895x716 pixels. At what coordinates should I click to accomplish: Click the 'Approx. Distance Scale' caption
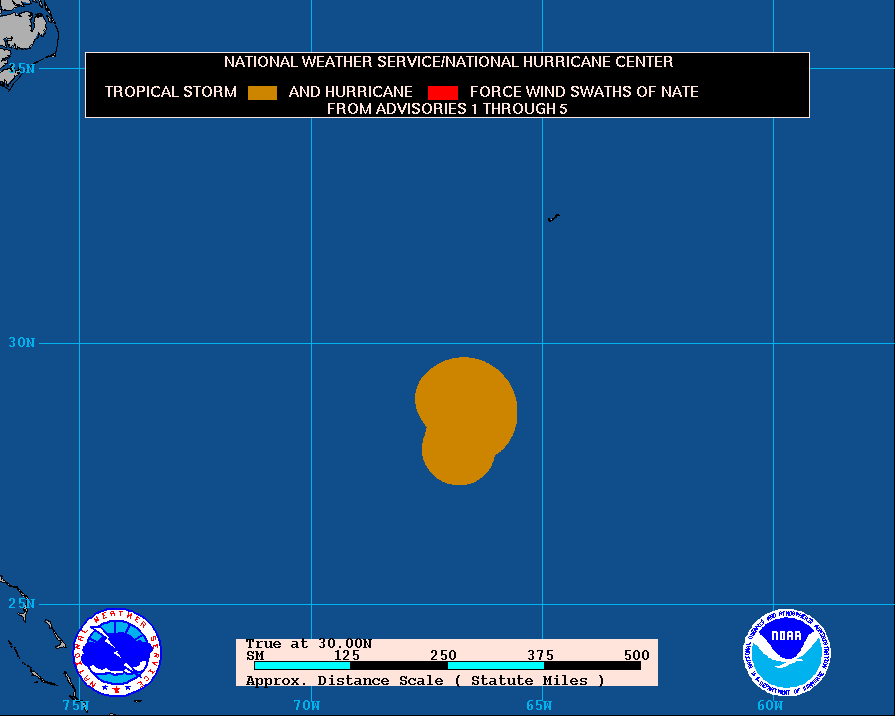(425, 681)
